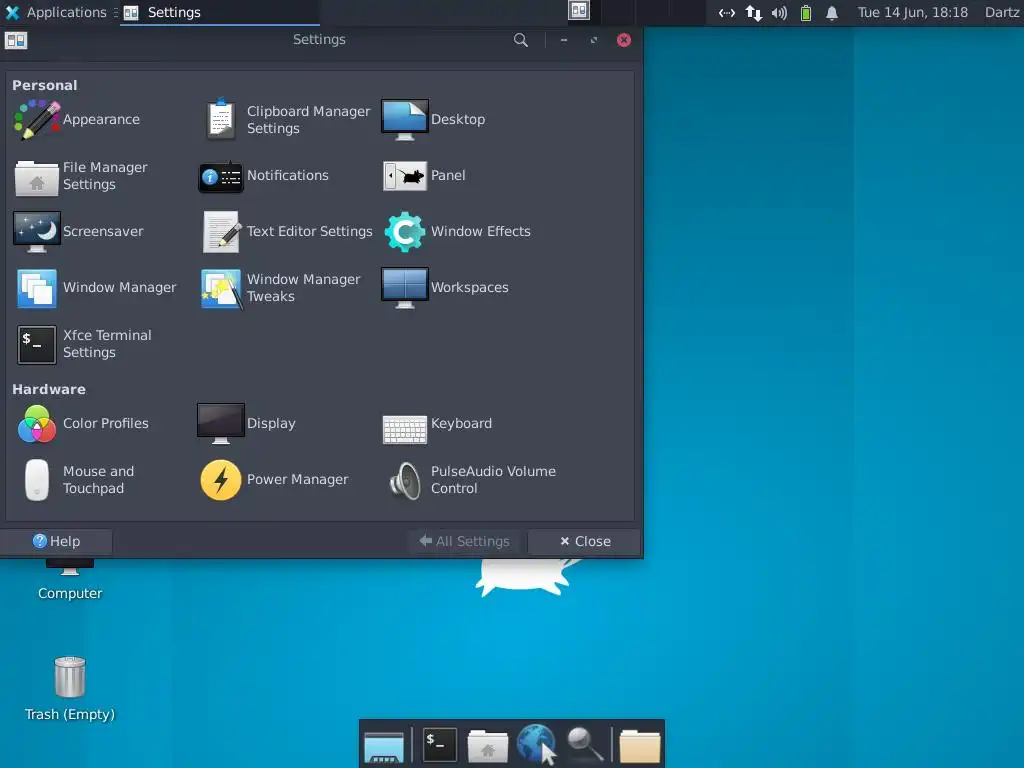The width and height of the screenshot is (1024, 768).
Task: Open the Applications menu
Action: click(x=57, y=12)
